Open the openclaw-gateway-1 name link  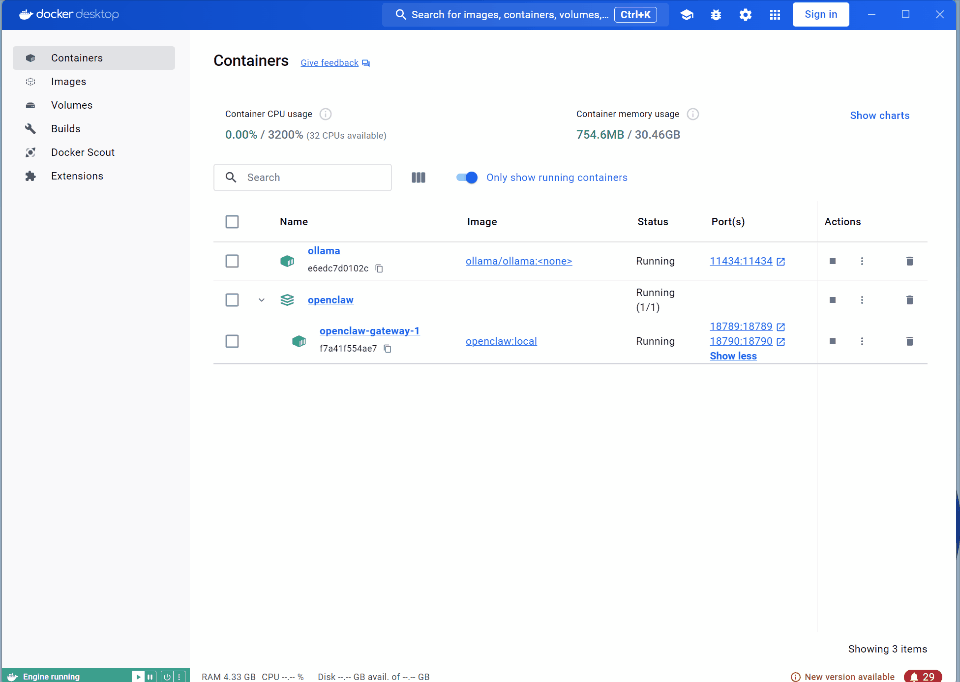369,331
